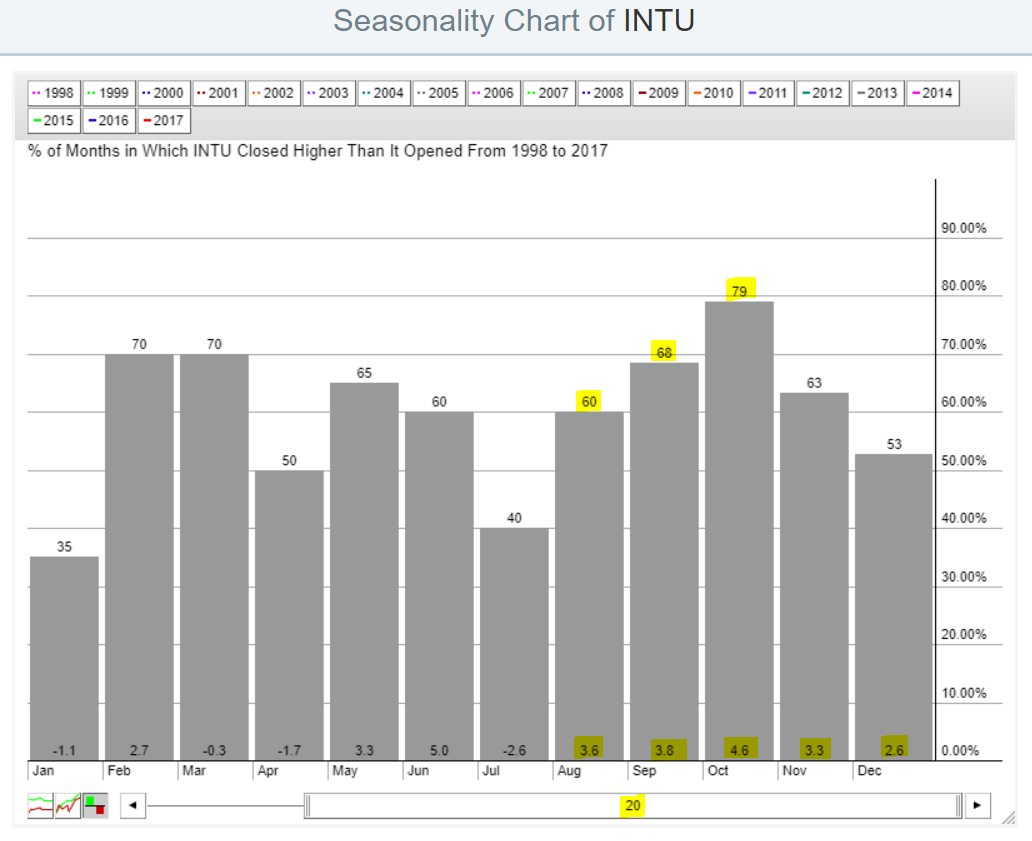Image resolution: width=1032 pixels, height=841 pixels.
Task: Toggle the 2011 year legend
Action: click(769, 93)
